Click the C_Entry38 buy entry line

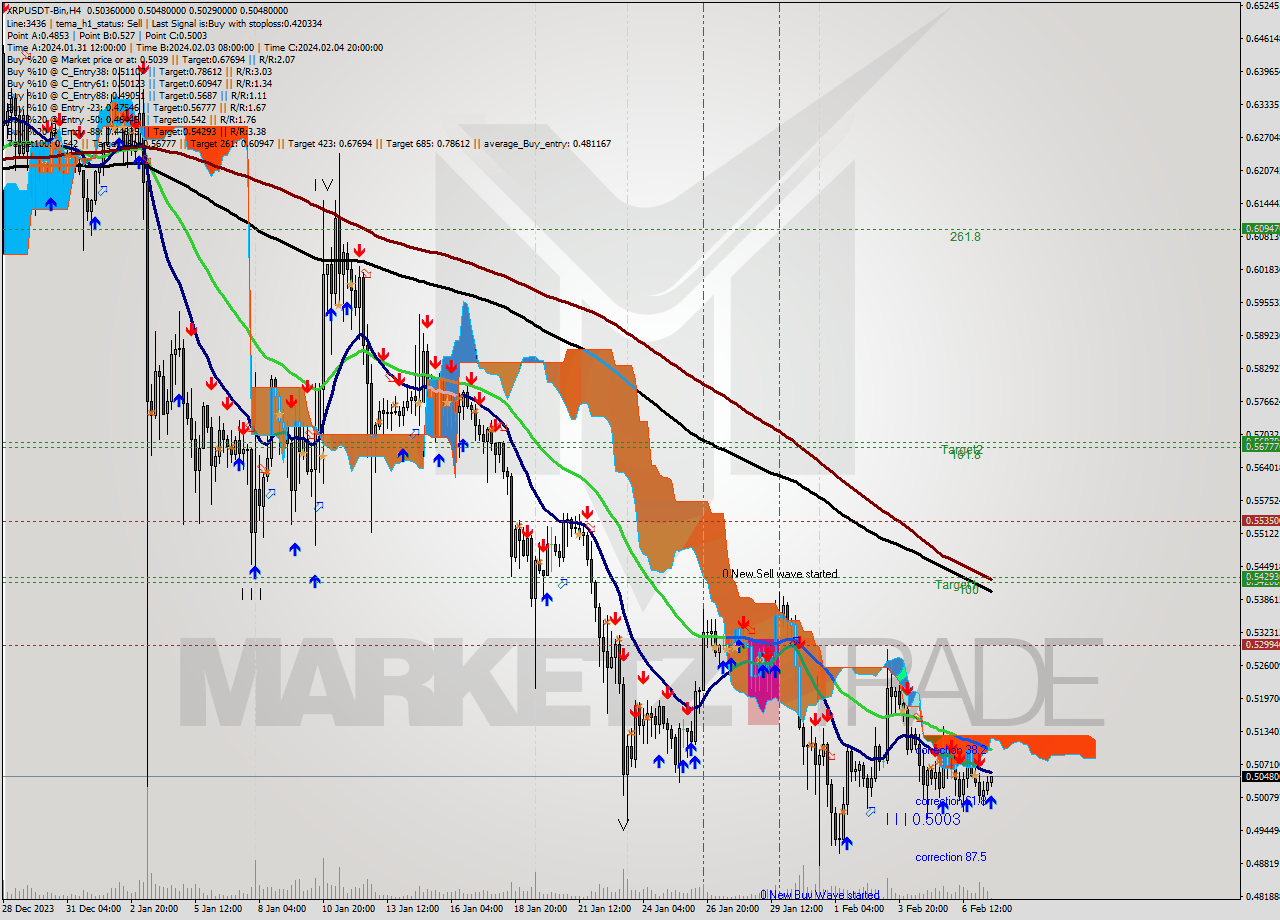139,71
